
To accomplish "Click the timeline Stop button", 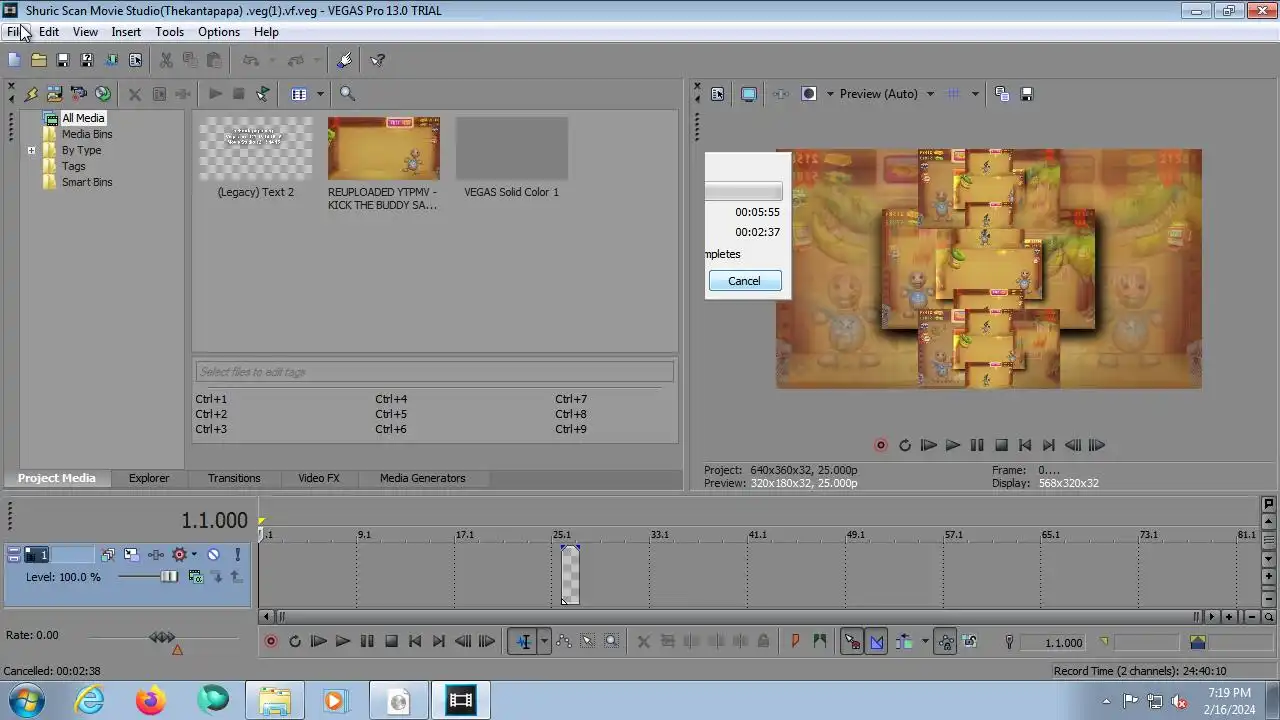I will click(391, 642).
